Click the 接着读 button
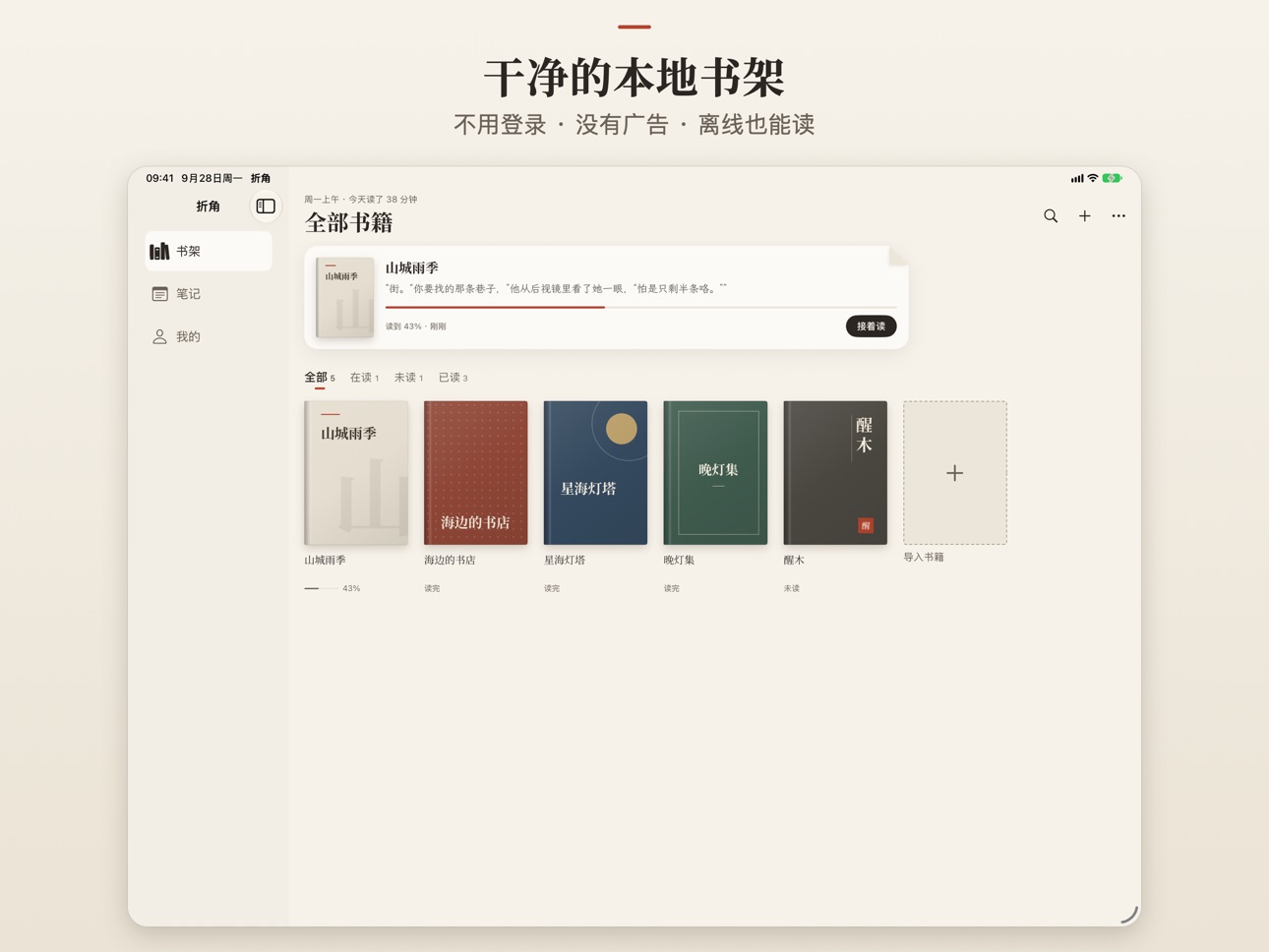This screenshot has width=1269, height=952. (x=871, y=327)
